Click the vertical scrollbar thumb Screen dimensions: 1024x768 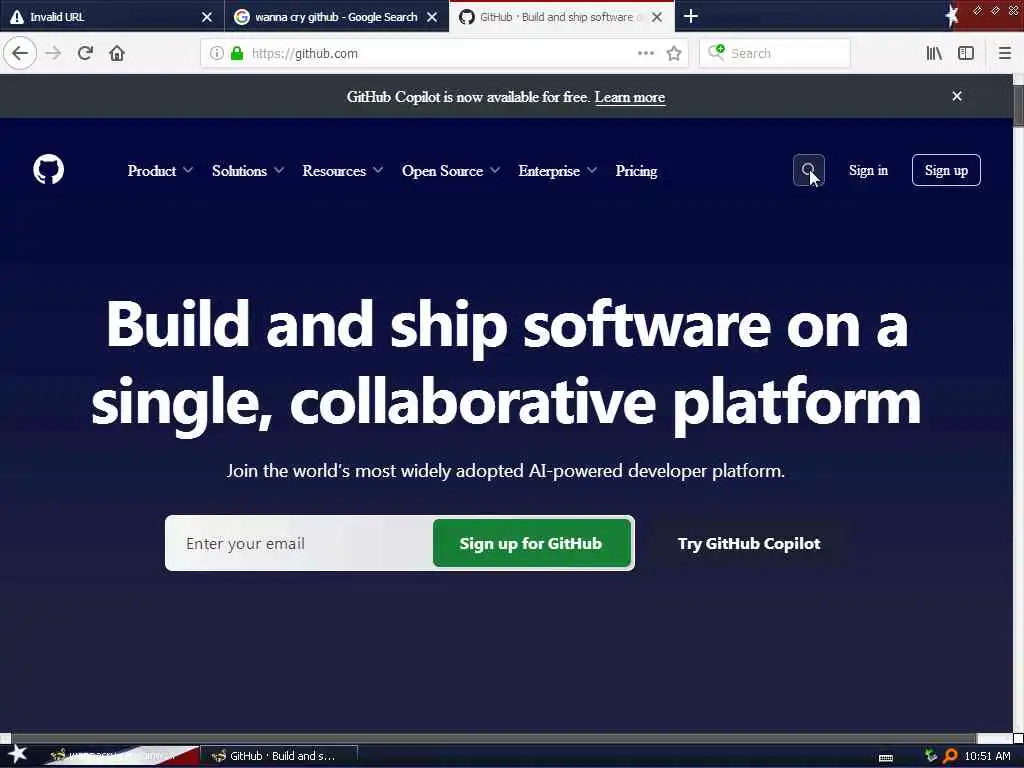tap(1017, 104)
